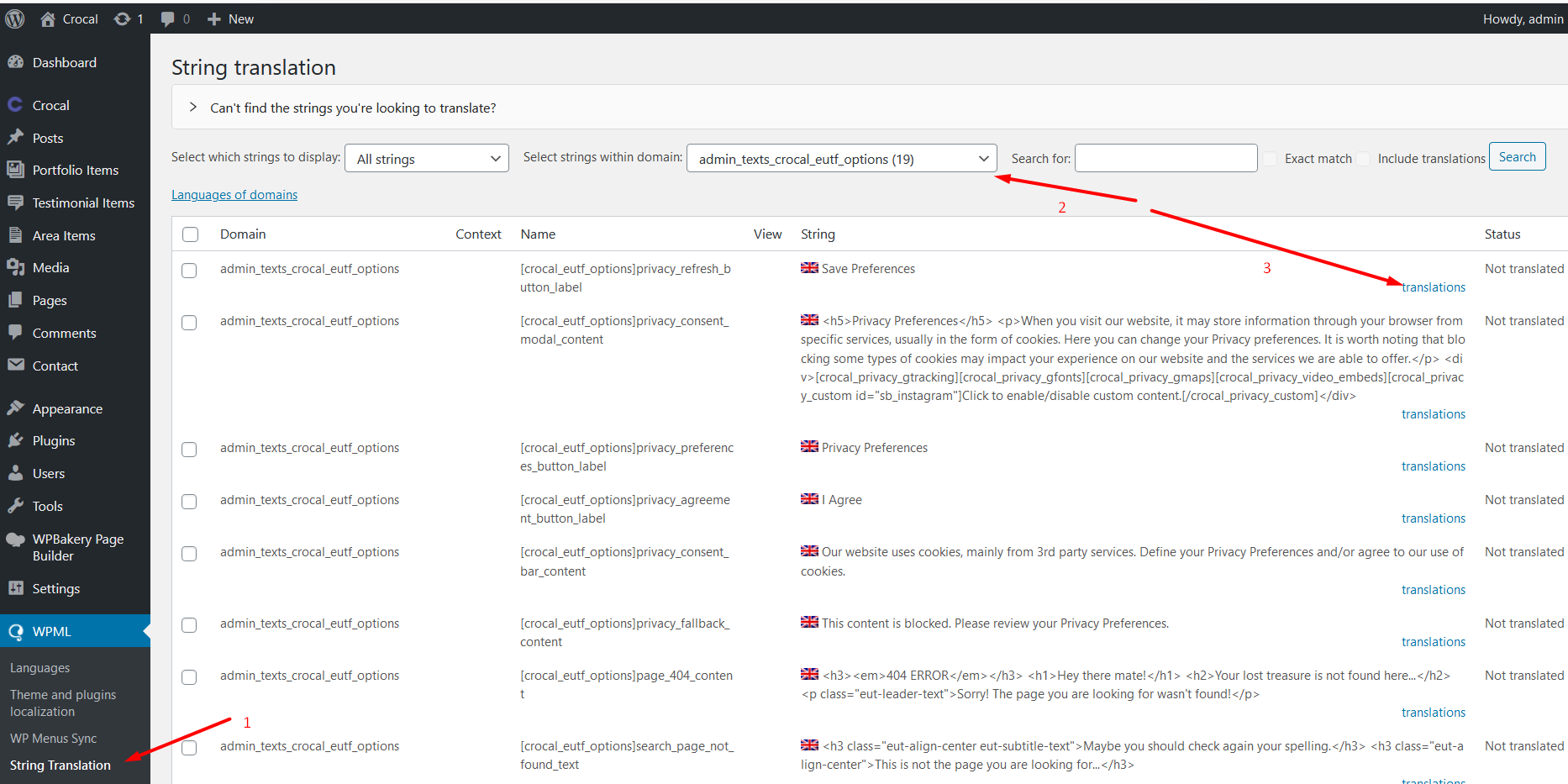The width and height of the screenshot is (1568, 784).
Task: Check the privacy_preferences_button_label row checkbox
Action: (x=189, y=450)
